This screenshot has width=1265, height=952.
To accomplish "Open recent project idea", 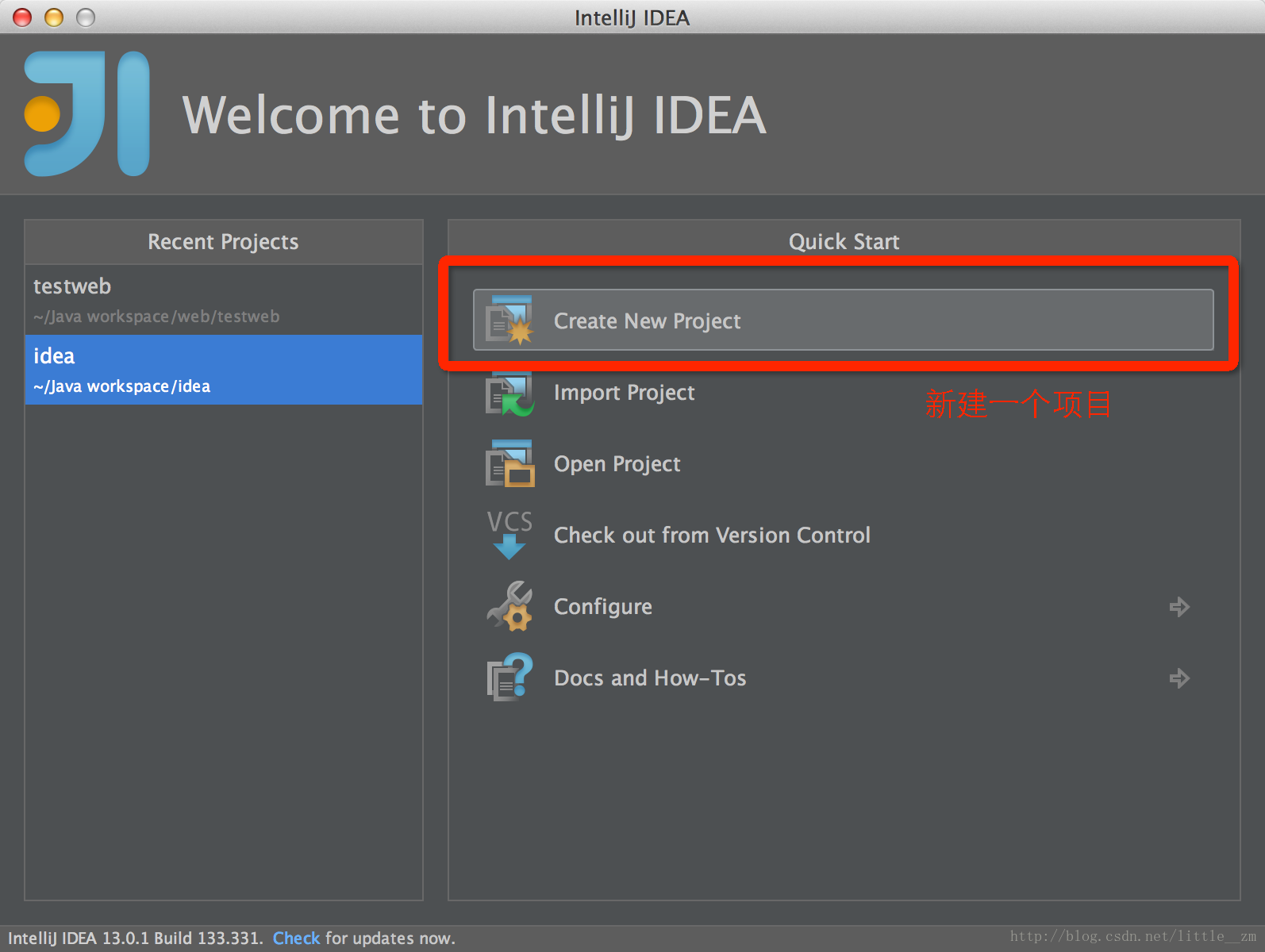I will [224, 370].
